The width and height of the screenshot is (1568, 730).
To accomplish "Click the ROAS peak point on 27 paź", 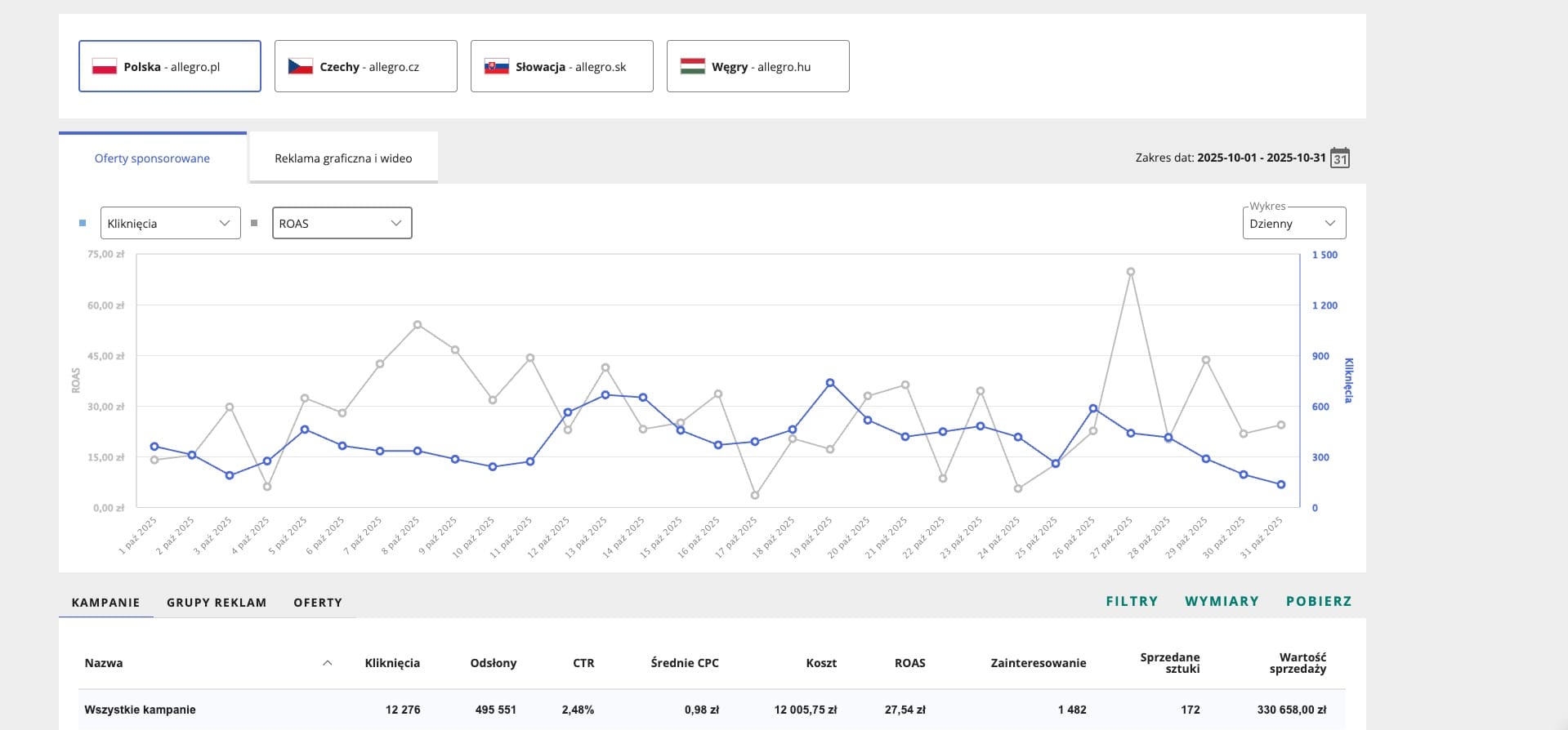I will click(x=1131, y=272).
